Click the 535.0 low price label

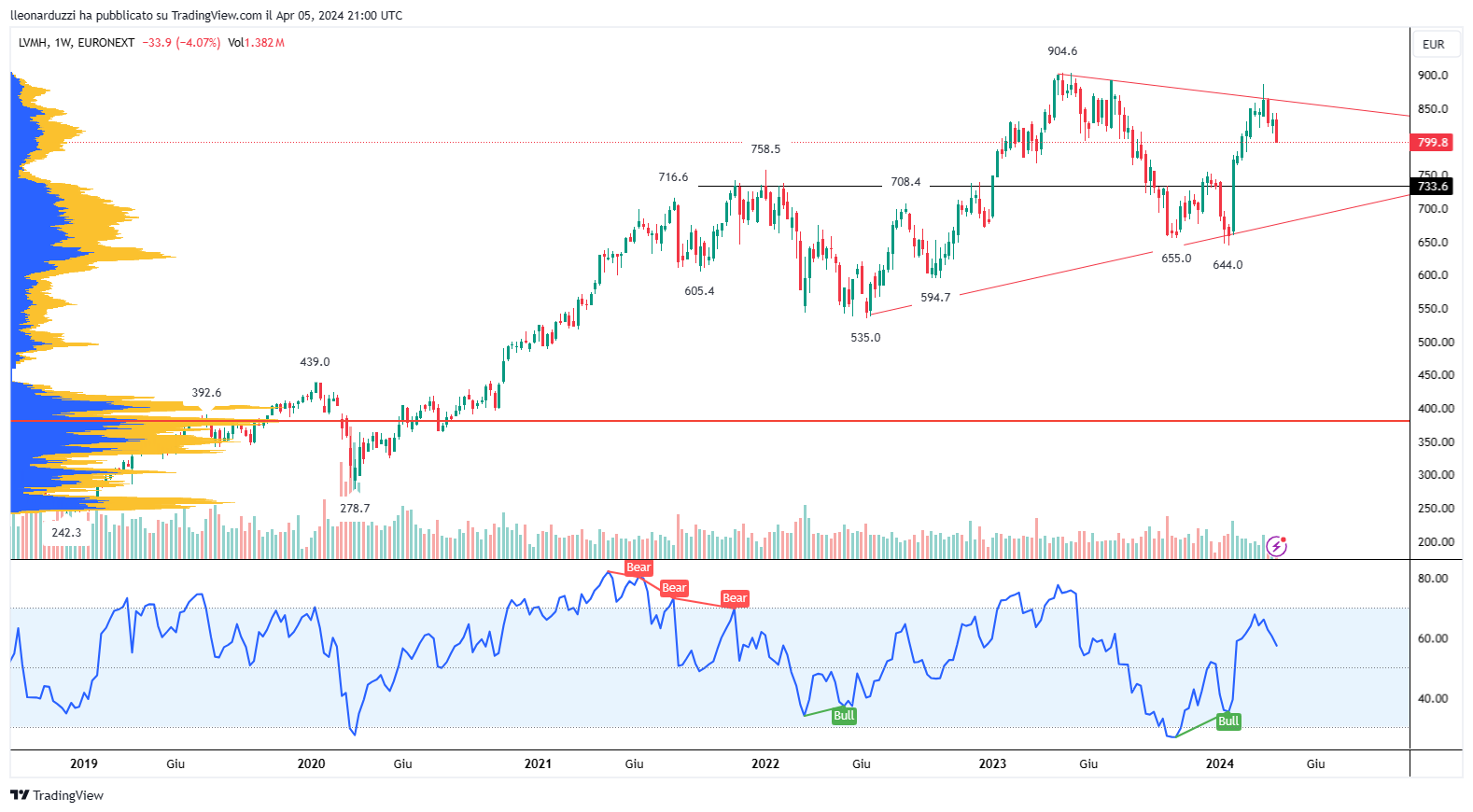click(x=865, y=338)
